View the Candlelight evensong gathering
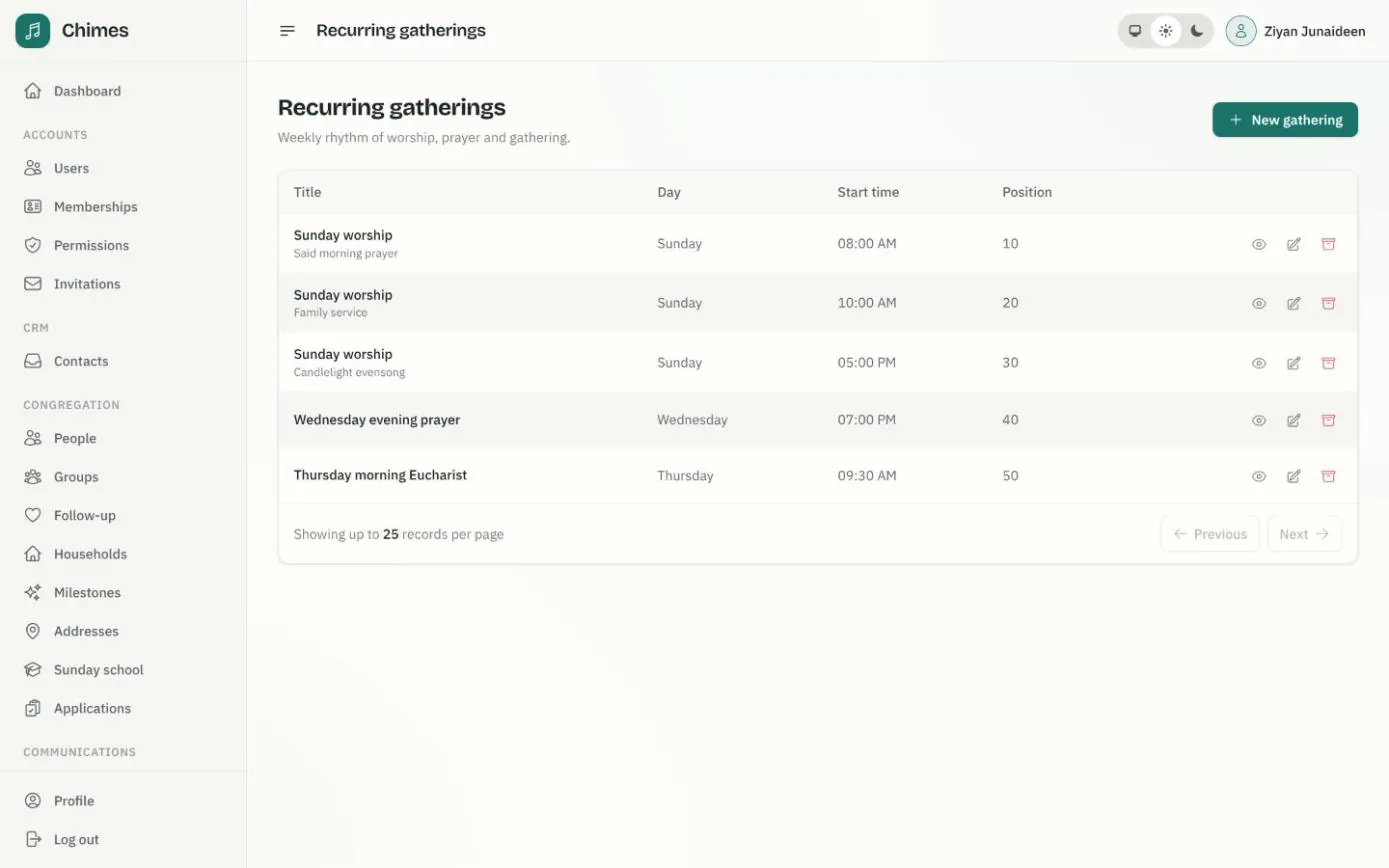This screenshot has height=868, width=1389. point(1259,363)
